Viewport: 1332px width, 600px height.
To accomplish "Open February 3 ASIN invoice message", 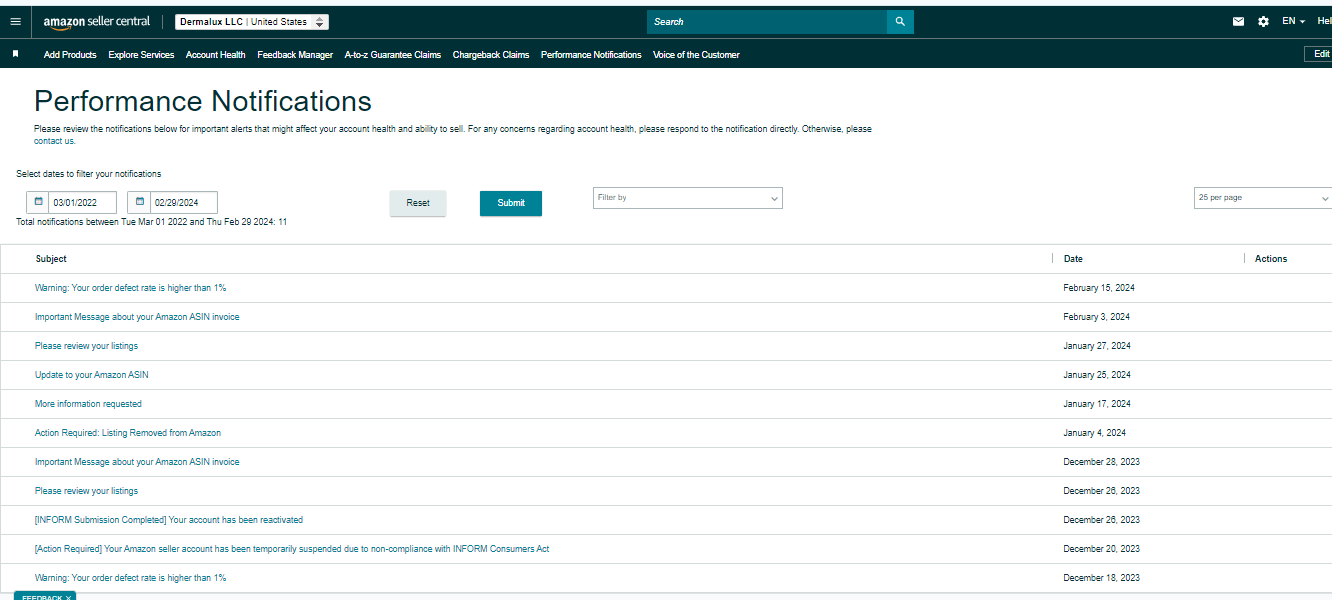I will coord(137,317).
